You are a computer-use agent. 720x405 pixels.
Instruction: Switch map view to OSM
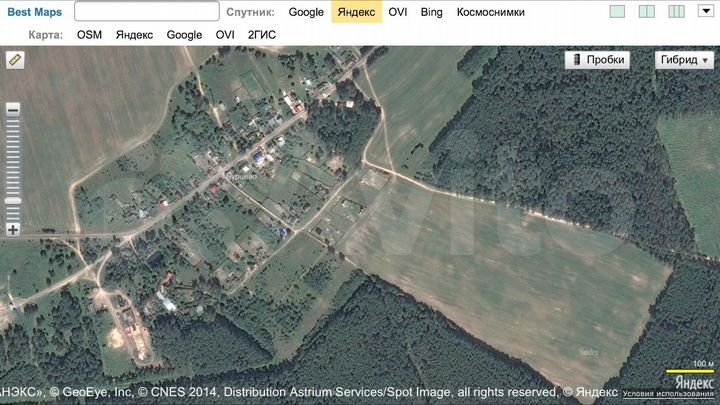click(x=89, y=34)
